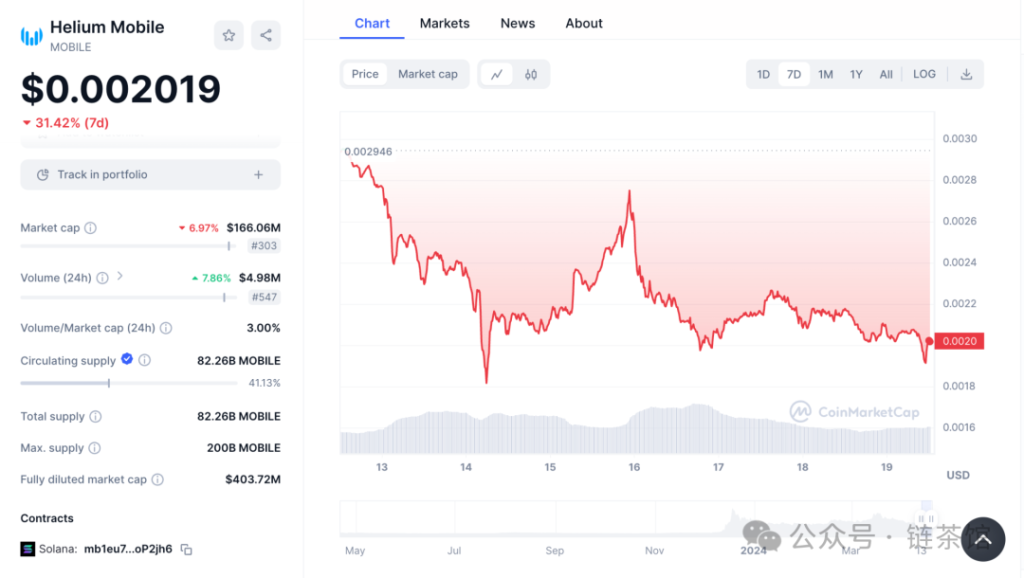This screenshot has height=578, width=1024.
Task: Open the Markets tab
Action: tap(444, 23)
